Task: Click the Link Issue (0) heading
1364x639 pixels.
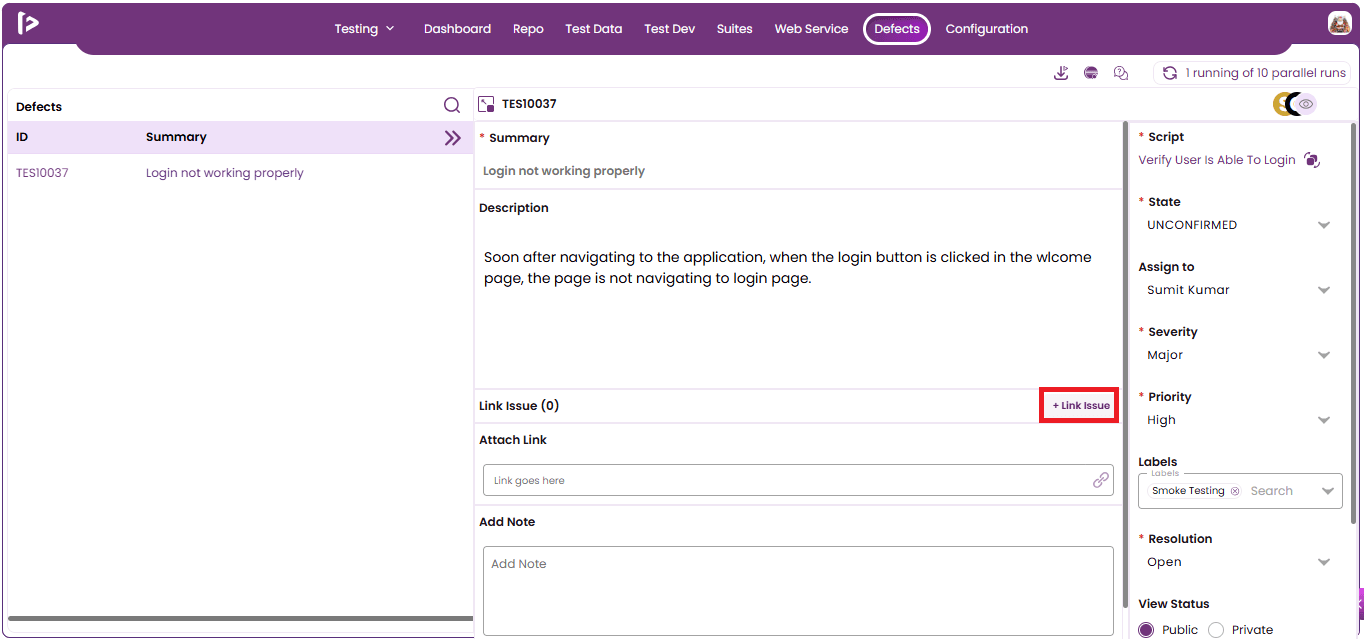Action: point(519,406)
